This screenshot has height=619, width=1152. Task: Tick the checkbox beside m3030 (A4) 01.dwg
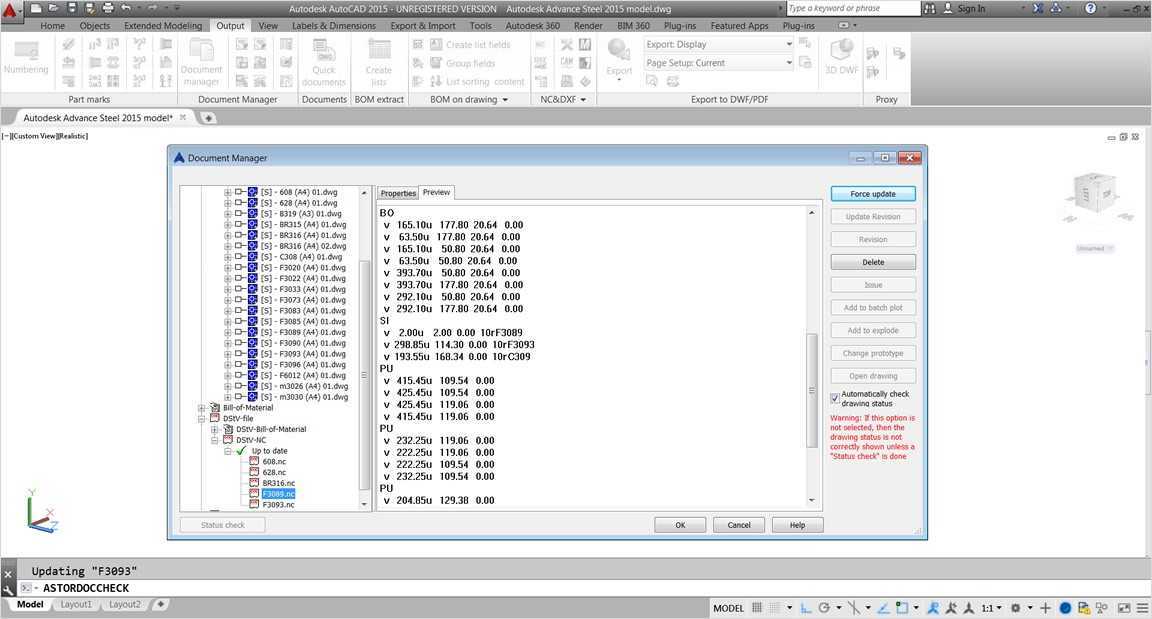point(240,397)
